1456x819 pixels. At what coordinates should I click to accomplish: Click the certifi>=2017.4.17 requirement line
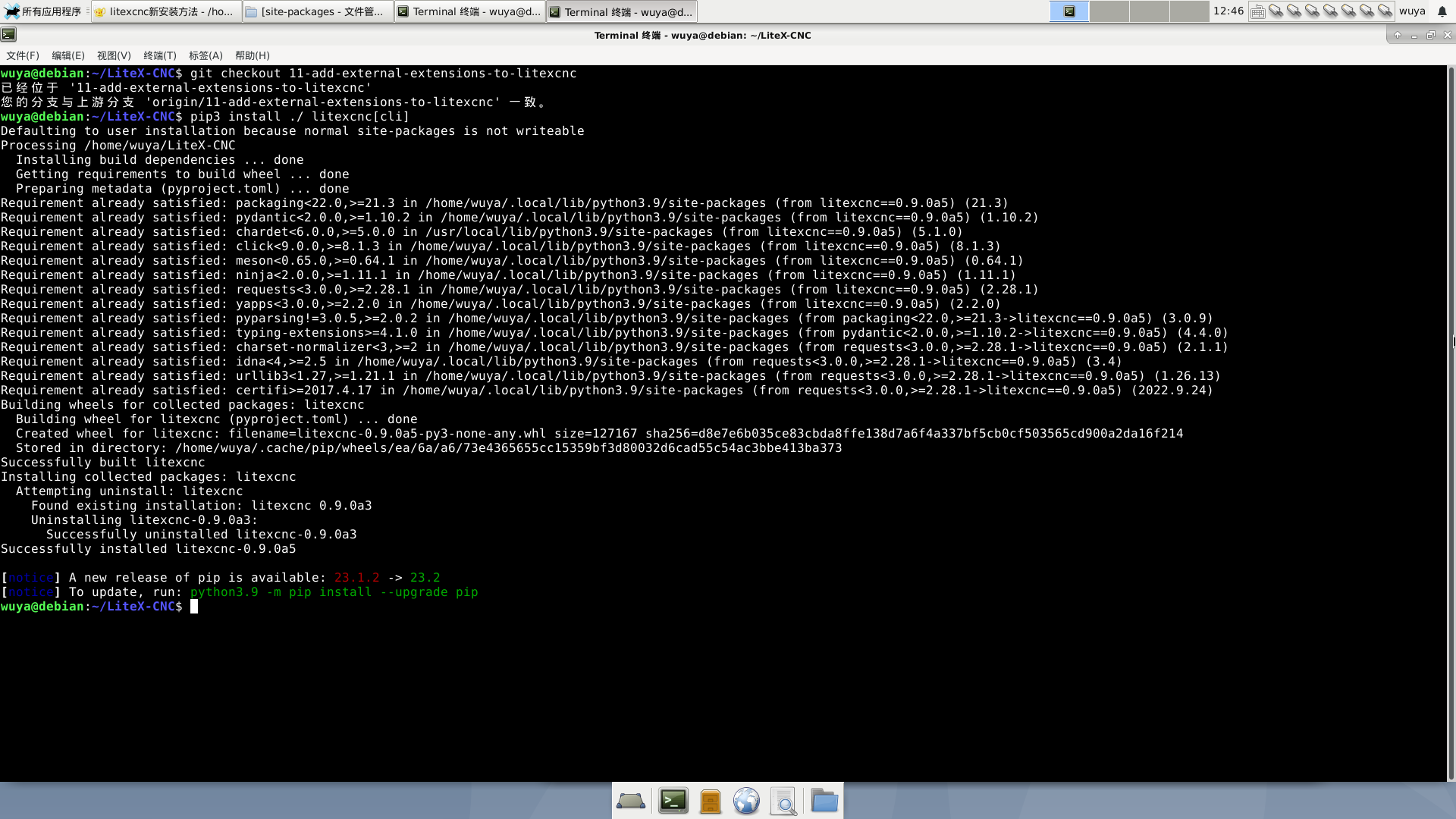point(607,391)
